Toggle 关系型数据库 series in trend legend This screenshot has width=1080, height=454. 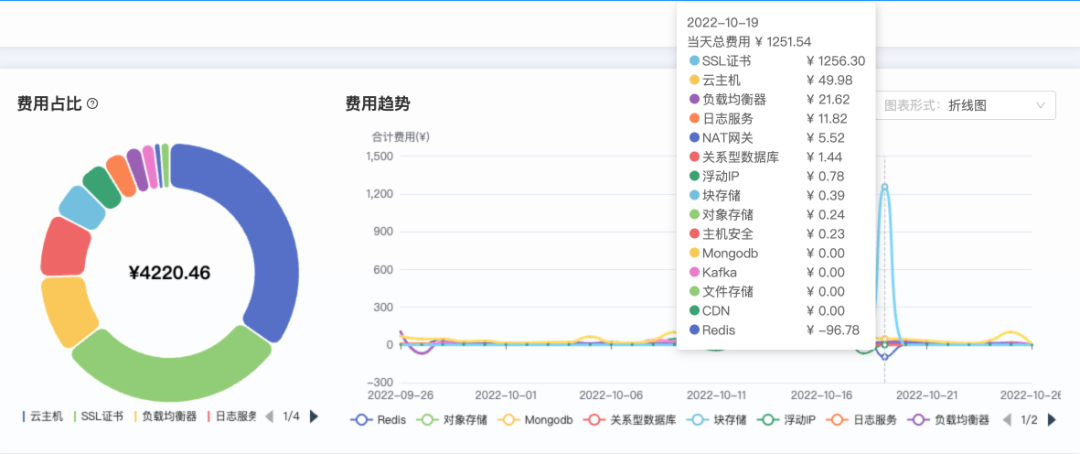tap(630, 420)
